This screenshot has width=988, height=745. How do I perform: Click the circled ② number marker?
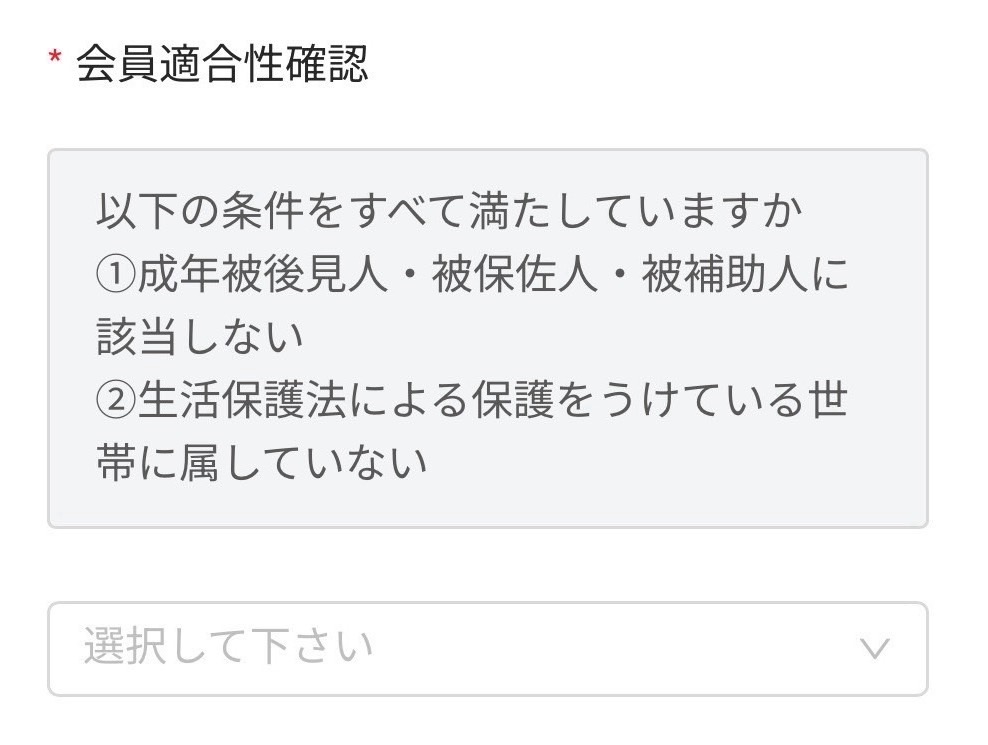pyautogui.click(x=115, y=400)
